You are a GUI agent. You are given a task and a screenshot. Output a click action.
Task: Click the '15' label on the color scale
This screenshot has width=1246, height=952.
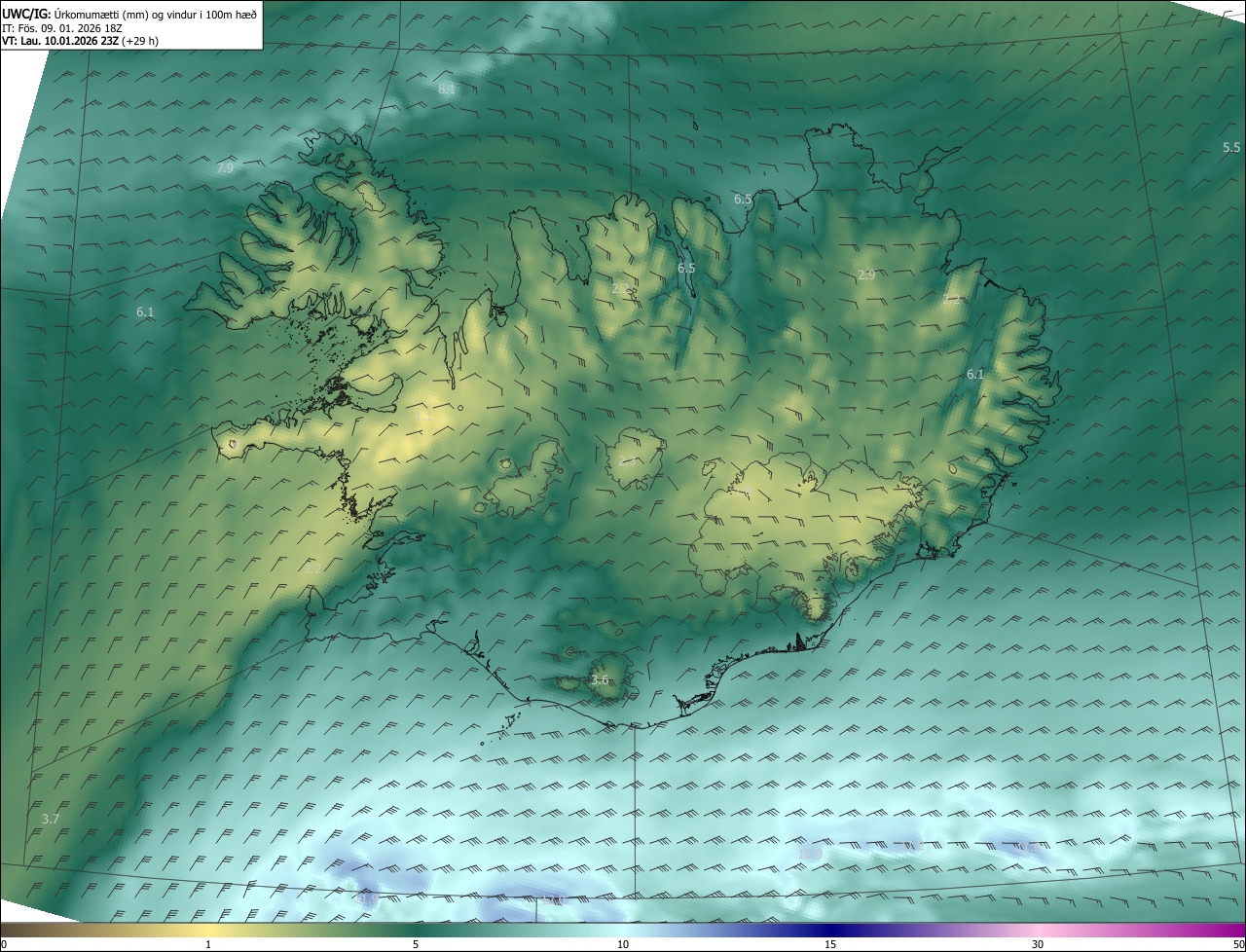[x=830, y=945]
